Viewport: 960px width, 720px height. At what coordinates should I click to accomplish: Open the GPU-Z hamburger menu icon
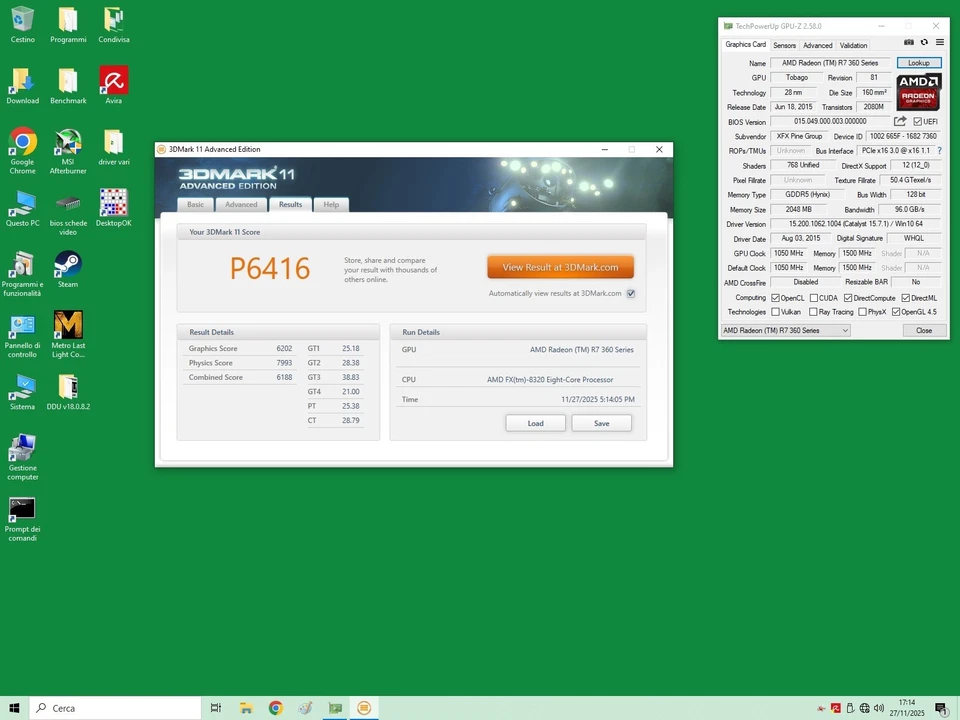tap(938, 42)
